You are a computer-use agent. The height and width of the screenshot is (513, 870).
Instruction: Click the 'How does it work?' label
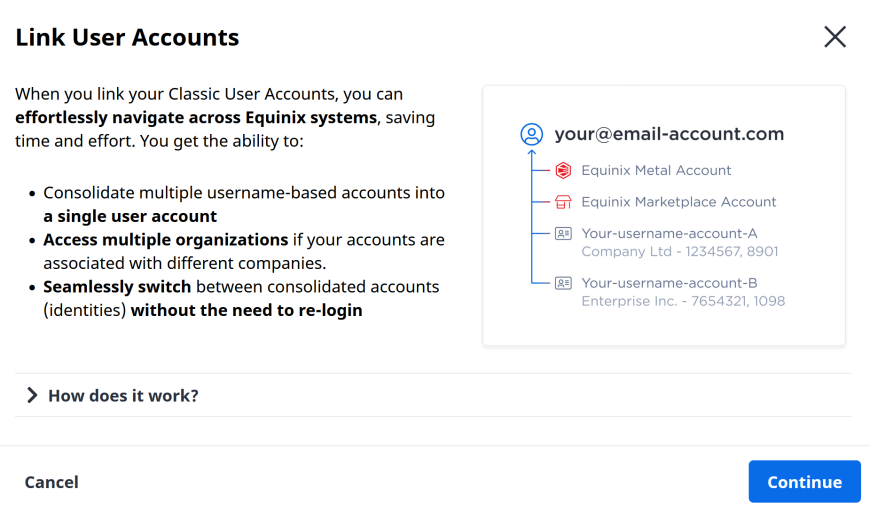(123, 395)
